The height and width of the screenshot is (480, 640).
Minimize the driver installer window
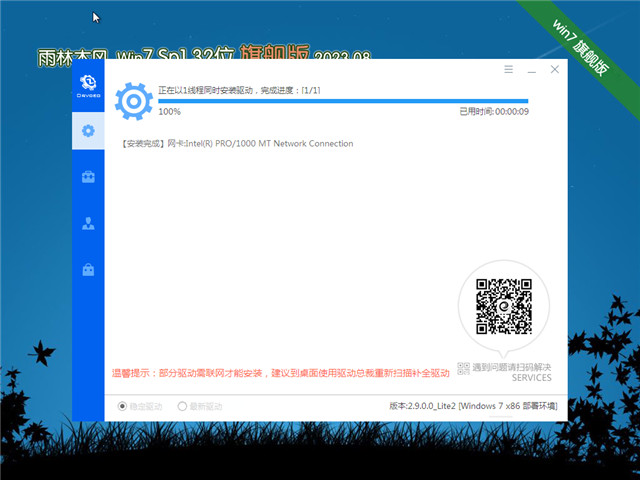[531, 70]
